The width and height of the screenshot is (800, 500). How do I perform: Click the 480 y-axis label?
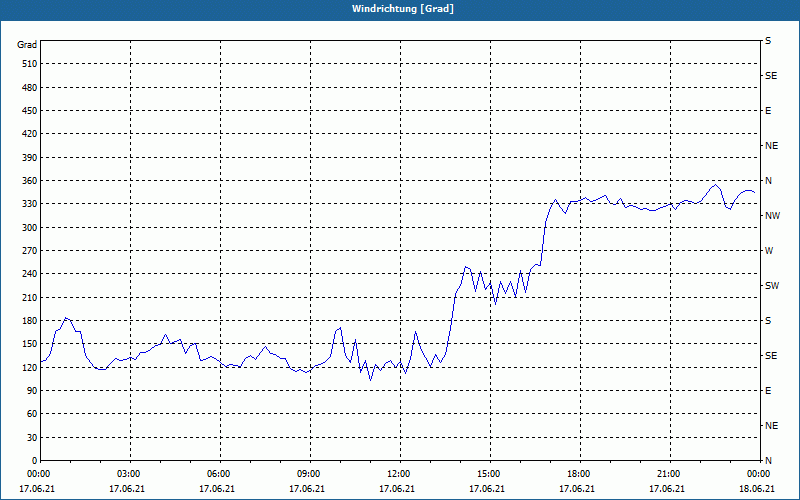coord(30,88)
